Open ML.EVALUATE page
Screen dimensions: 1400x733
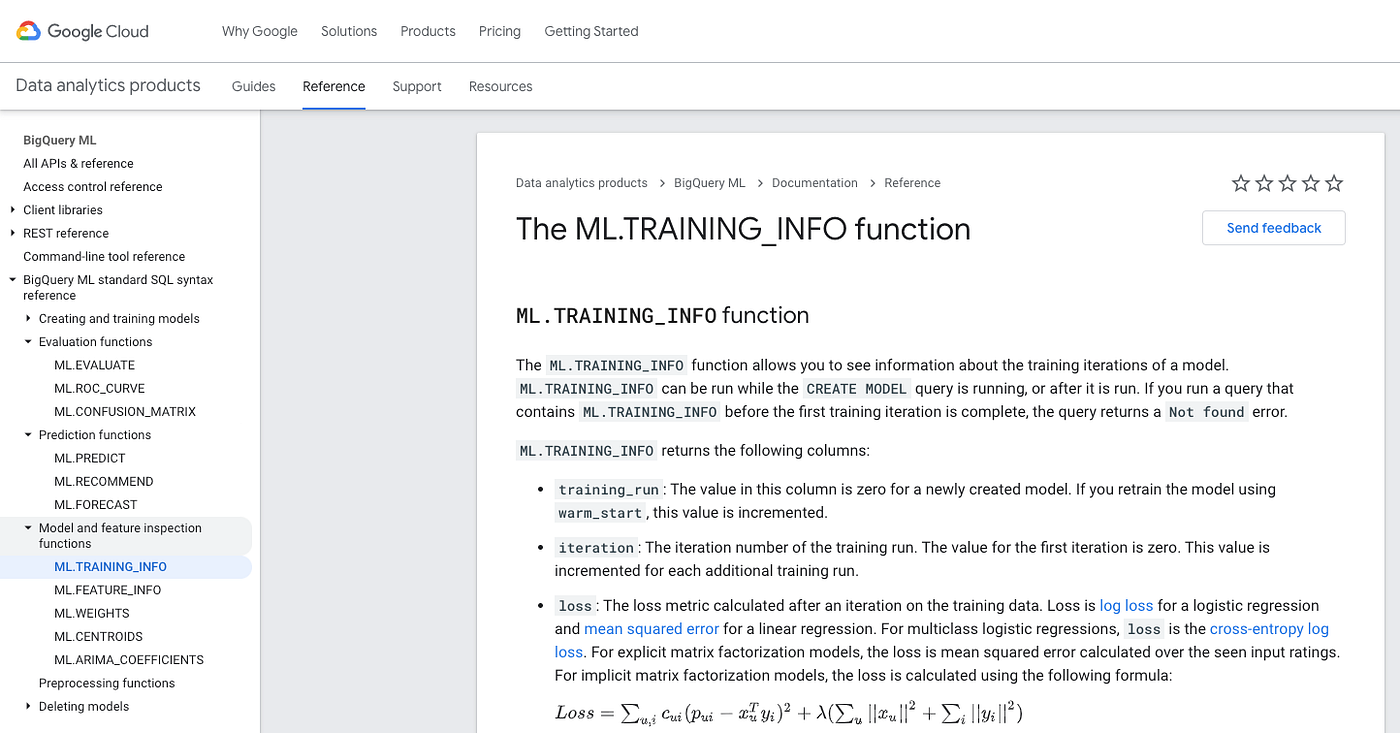[x=95, y=366]
